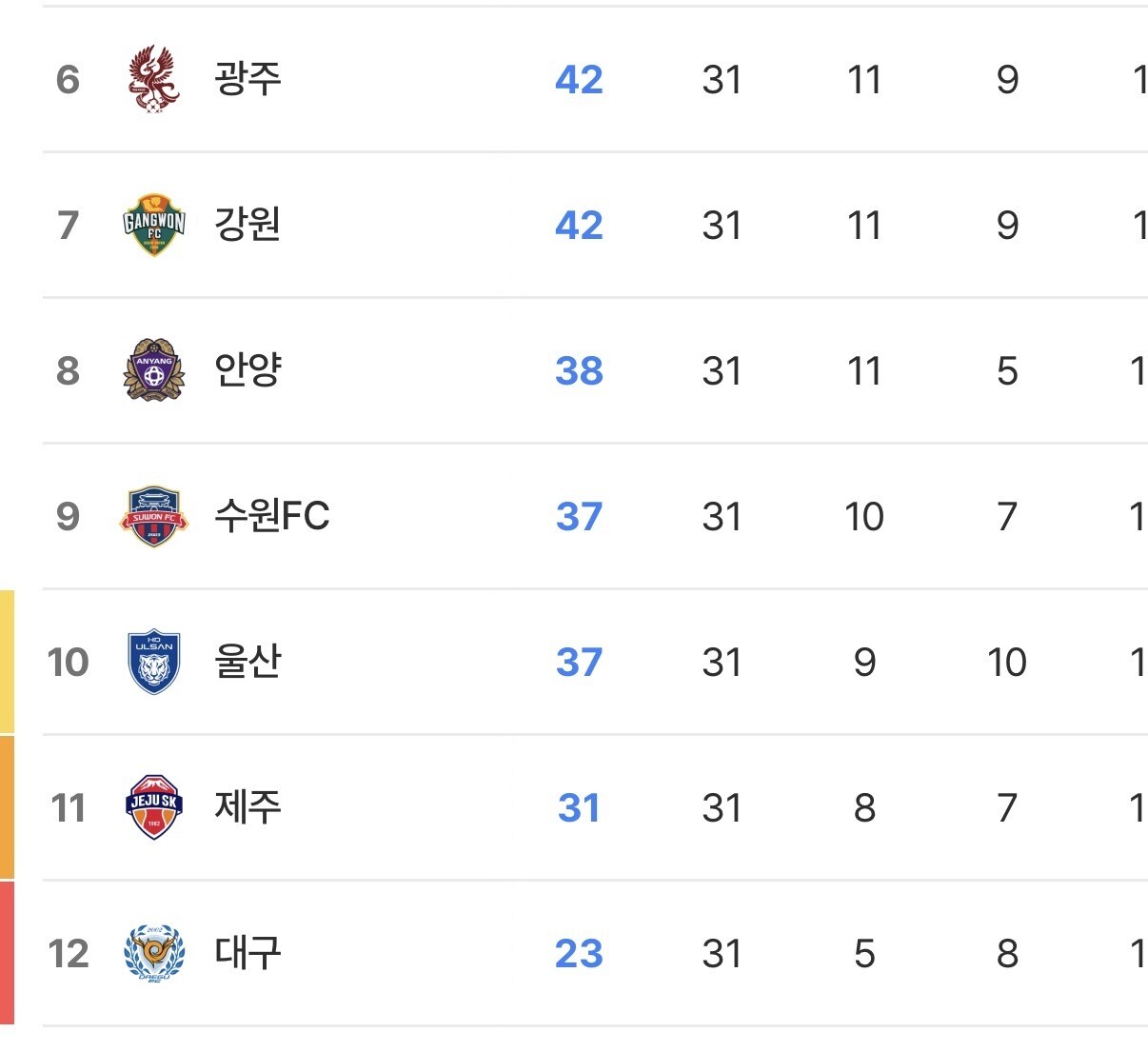Open team name 안양
The height and width of the screenshot is (1052, 1148).
tap(247, 370)
